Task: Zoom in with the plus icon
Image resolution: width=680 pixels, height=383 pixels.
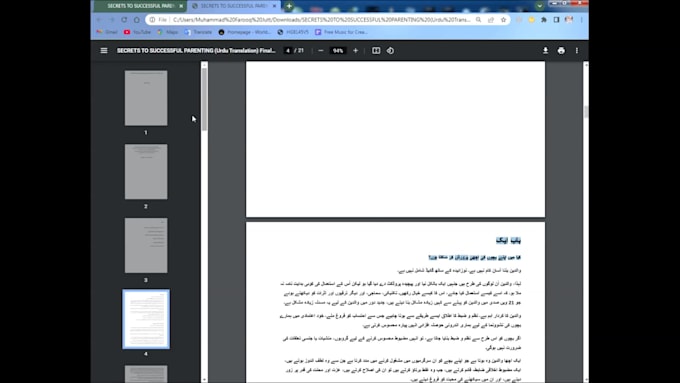Action: tap(356, 51)
